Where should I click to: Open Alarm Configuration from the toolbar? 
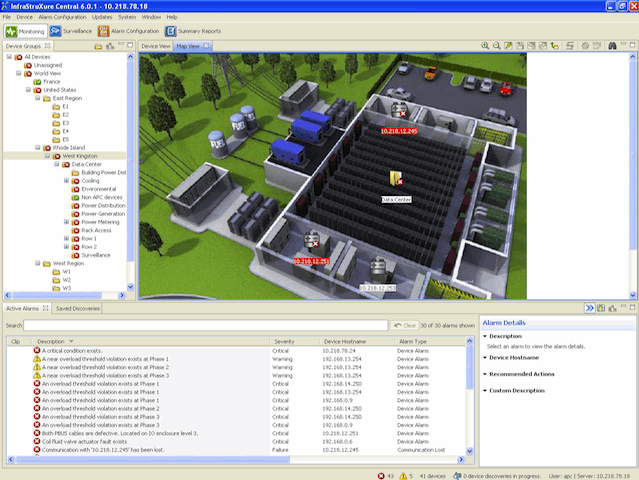tap(128, 31)
